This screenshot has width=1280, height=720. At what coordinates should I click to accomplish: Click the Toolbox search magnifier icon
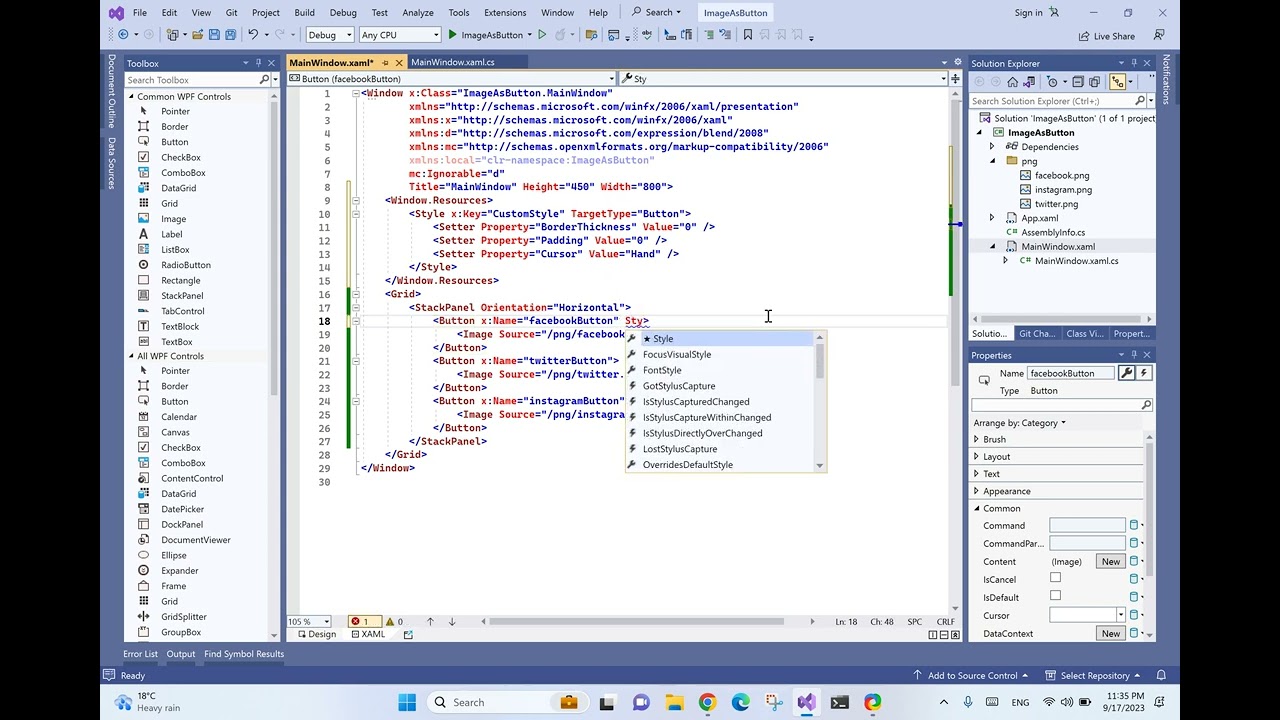[264, 80]
